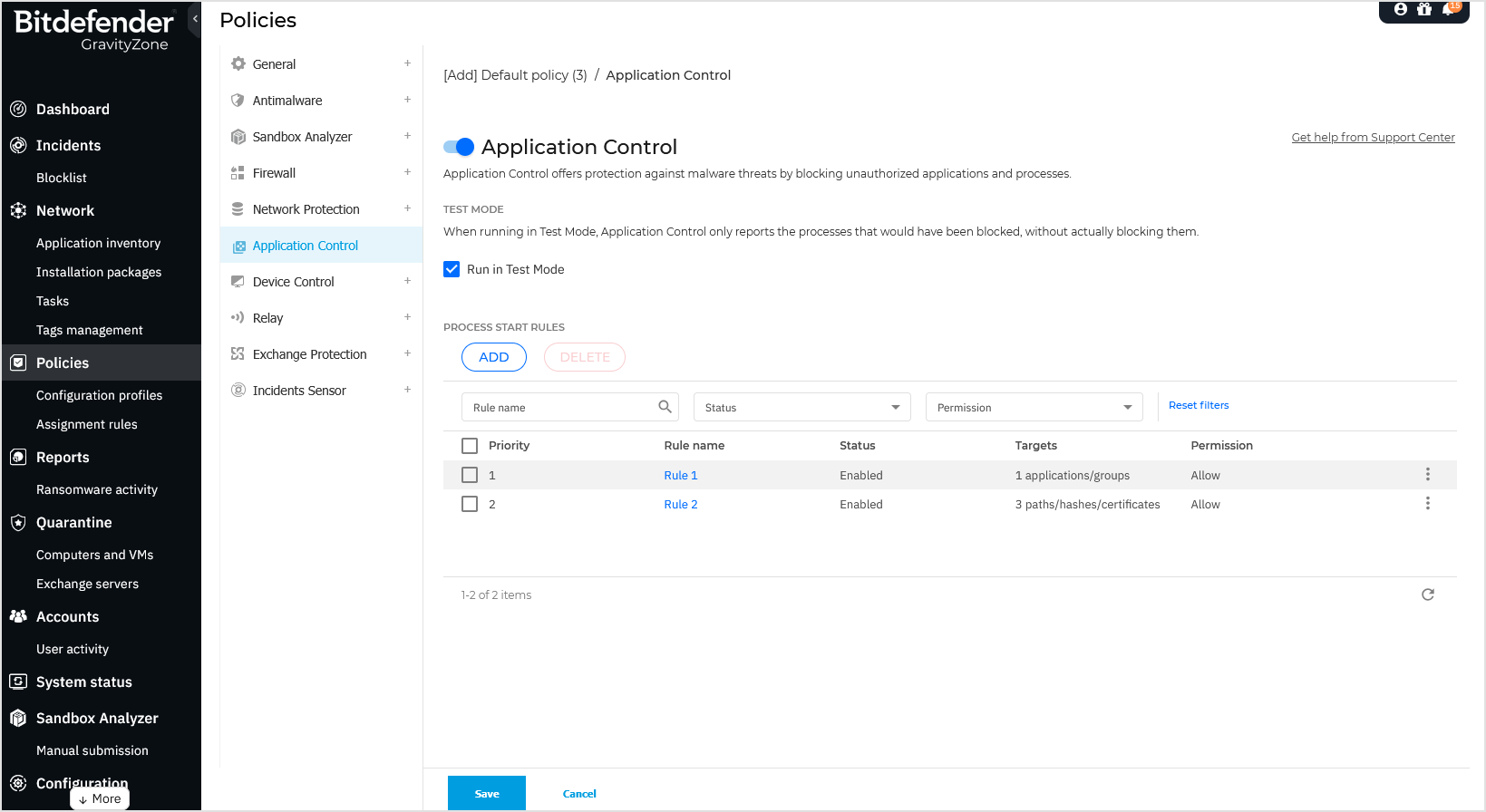Open Installation packages in the sidebar

(x=99, y=272)
